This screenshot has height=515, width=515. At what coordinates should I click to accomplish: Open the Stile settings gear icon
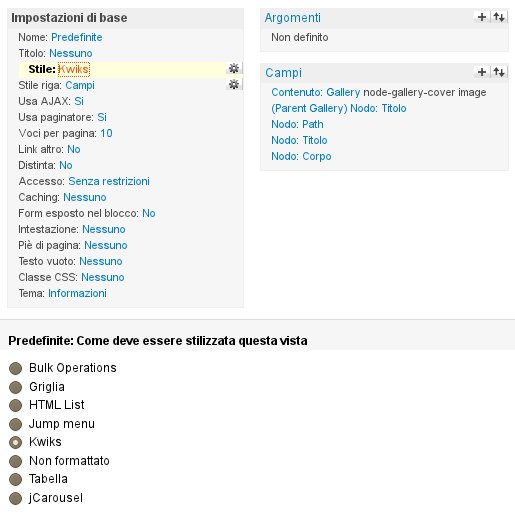[x=234, y=68]
